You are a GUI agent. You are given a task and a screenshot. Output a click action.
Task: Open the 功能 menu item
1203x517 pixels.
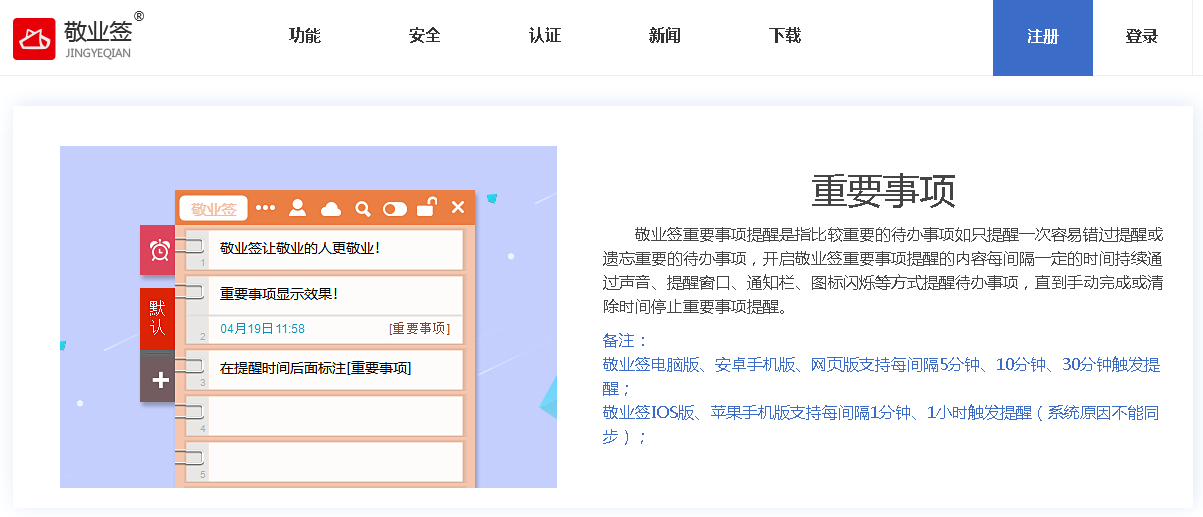coord(305,36)
